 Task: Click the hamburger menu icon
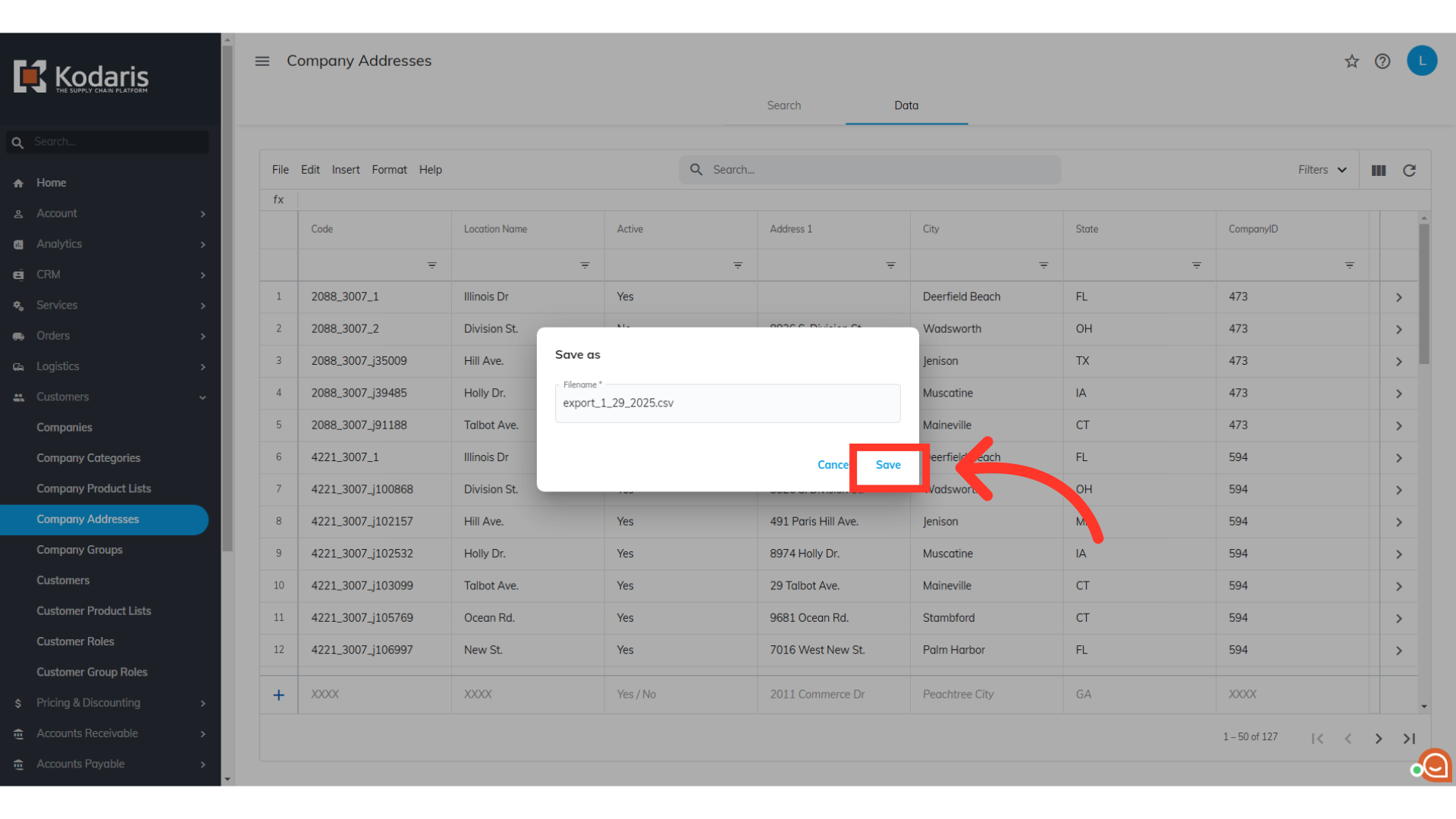pos(262,61)
